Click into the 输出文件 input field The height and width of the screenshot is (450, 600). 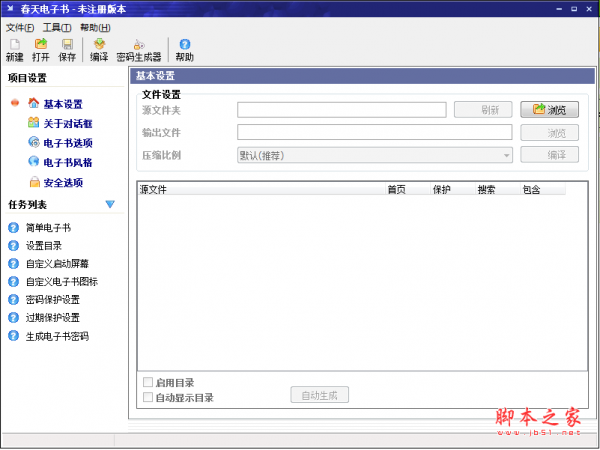click(x=375, y=132)
